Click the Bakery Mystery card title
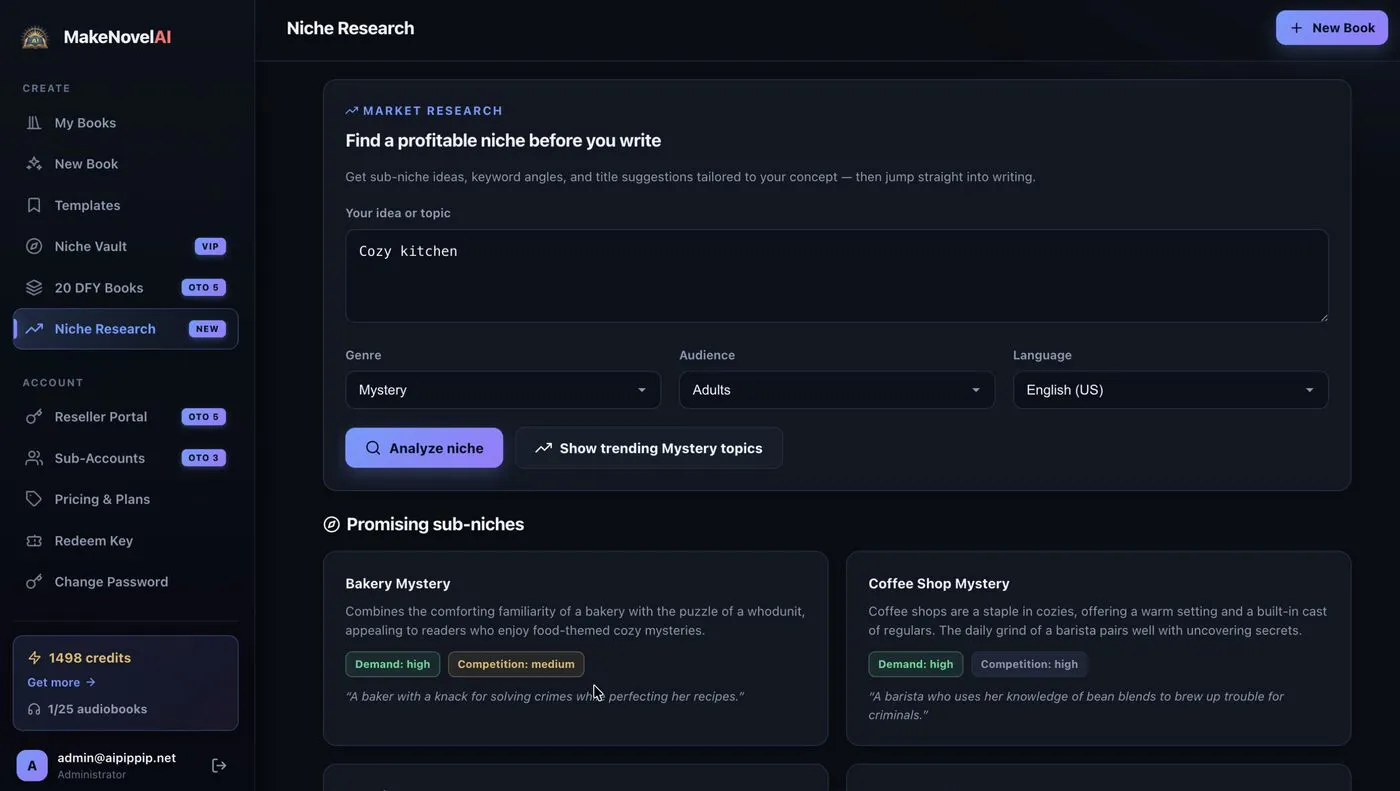This screenshot has height=791, width=1400. coord(398,583)
